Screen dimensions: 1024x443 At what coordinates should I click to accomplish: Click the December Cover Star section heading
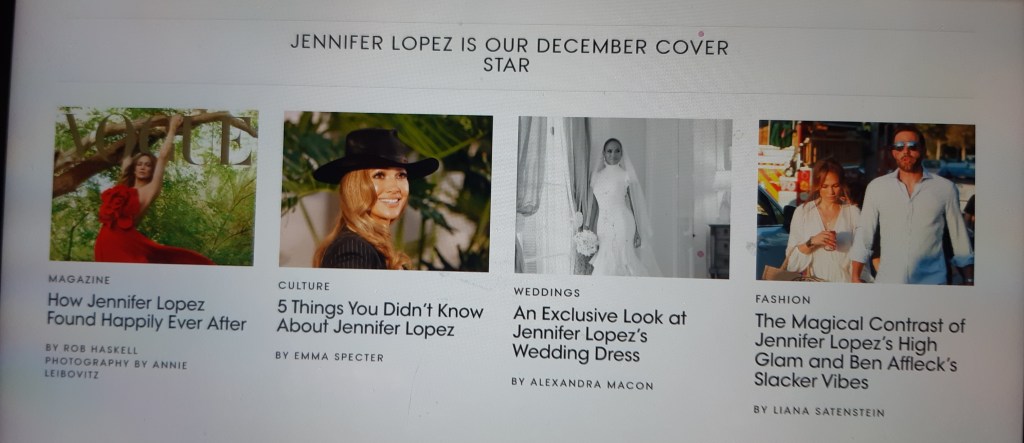(509, 55)
